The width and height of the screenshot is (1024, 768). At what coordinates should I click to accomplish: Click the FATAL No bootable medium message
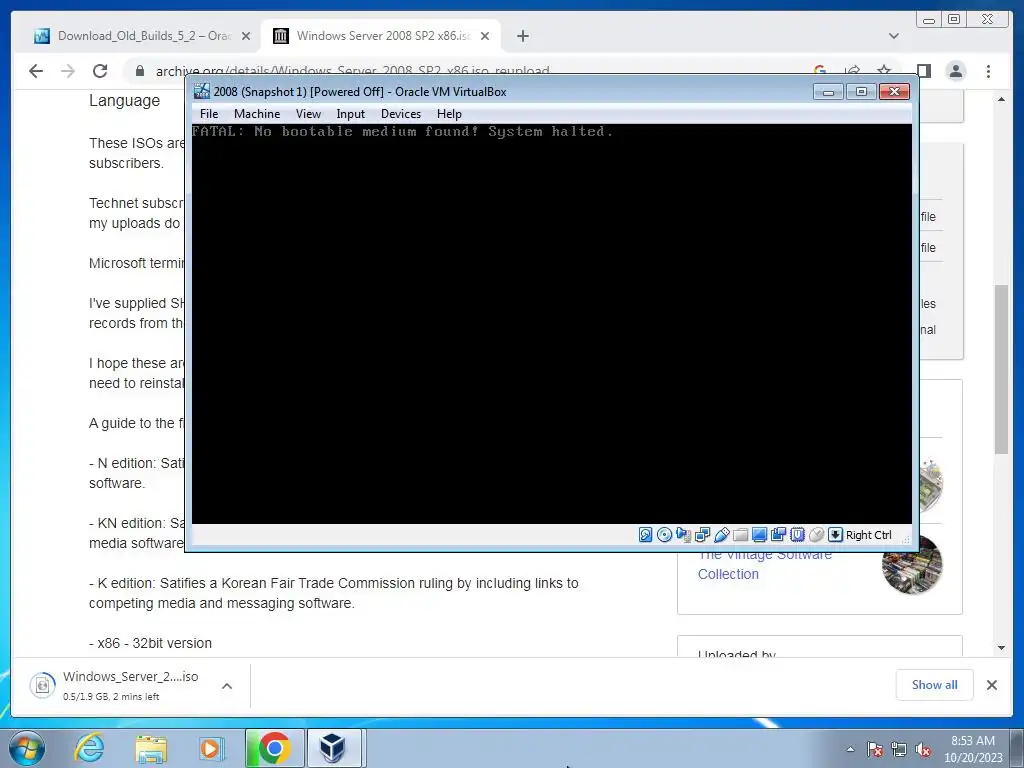click(402, 131)
